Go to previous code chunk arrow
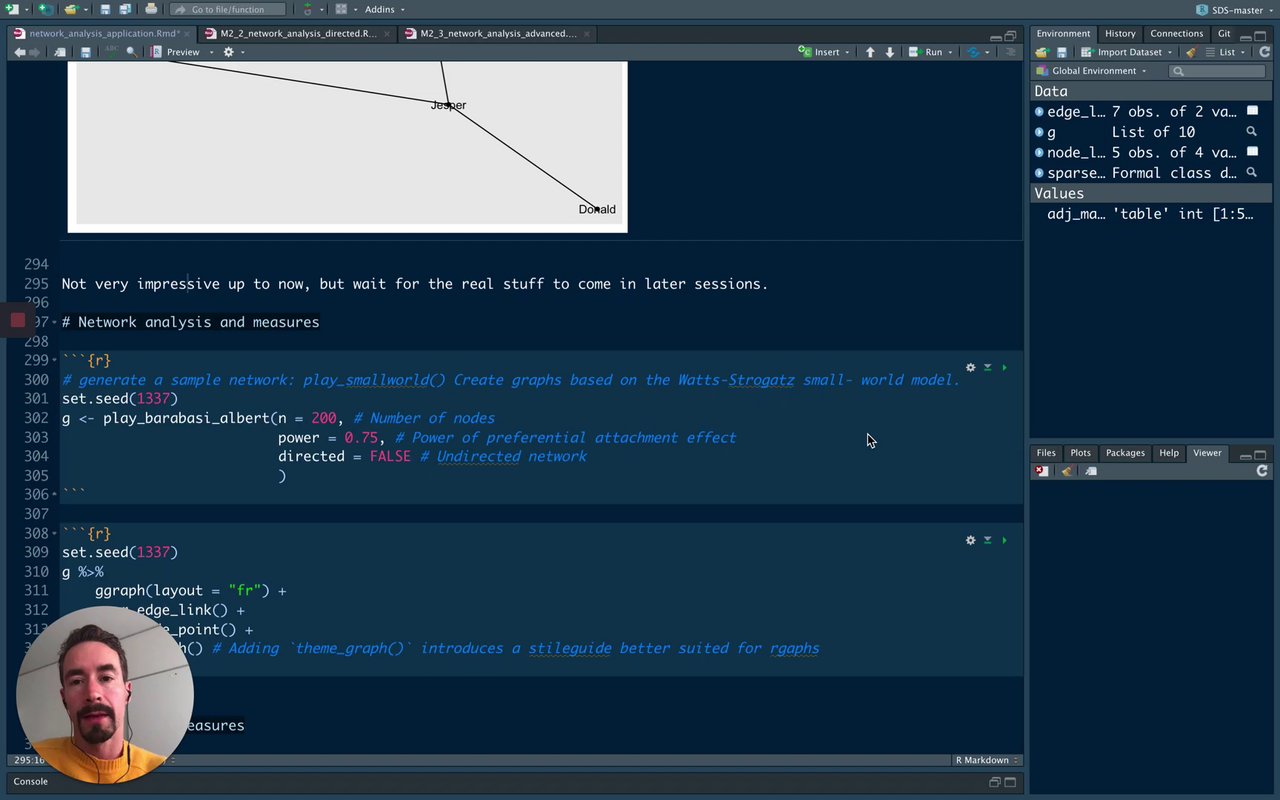This screenshot has height=800, width=1280. point(870,52)
